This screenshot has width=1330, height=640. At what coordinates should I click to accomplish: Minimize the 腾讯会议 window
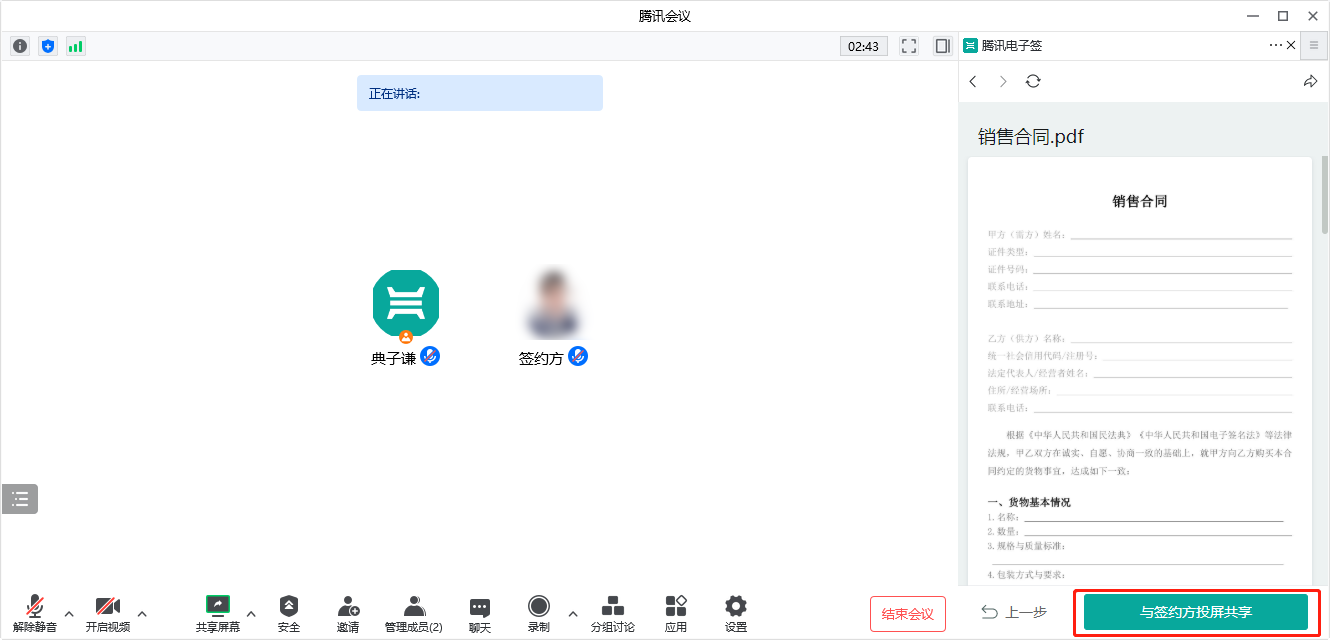click(x=1253, y=15)
